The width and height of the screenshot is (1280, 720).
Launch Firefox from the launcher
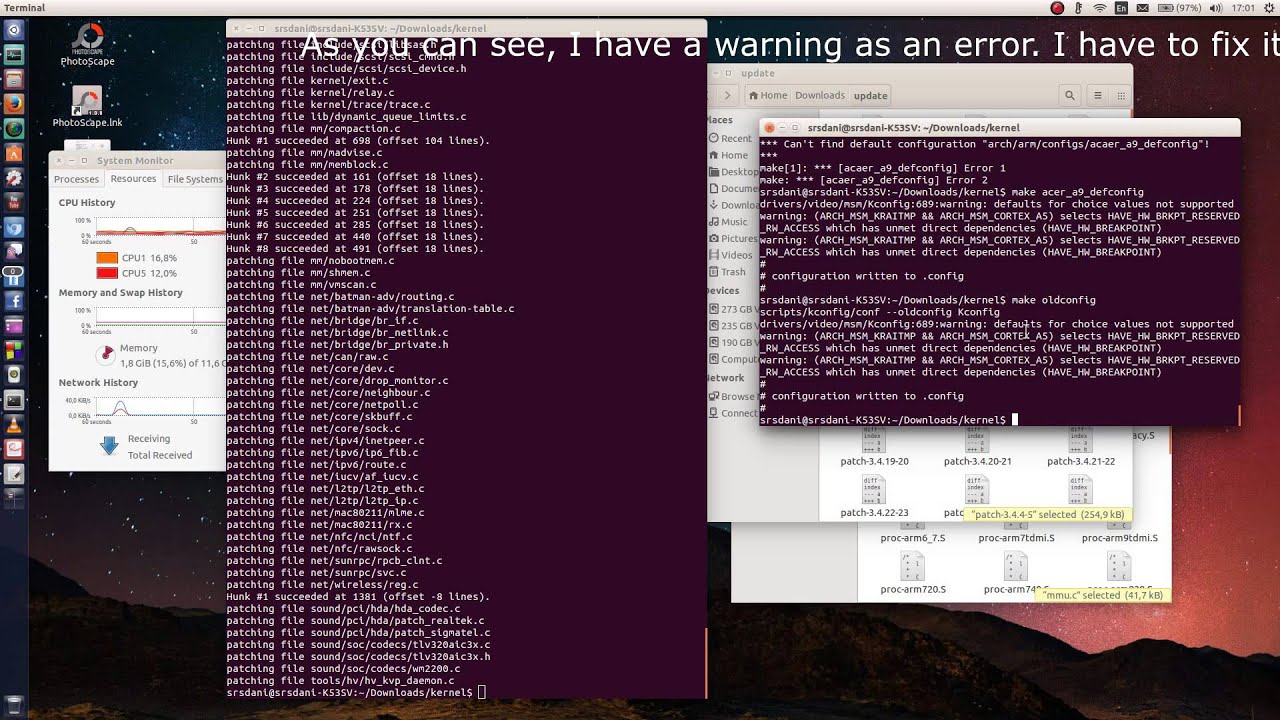coord(14,104)
